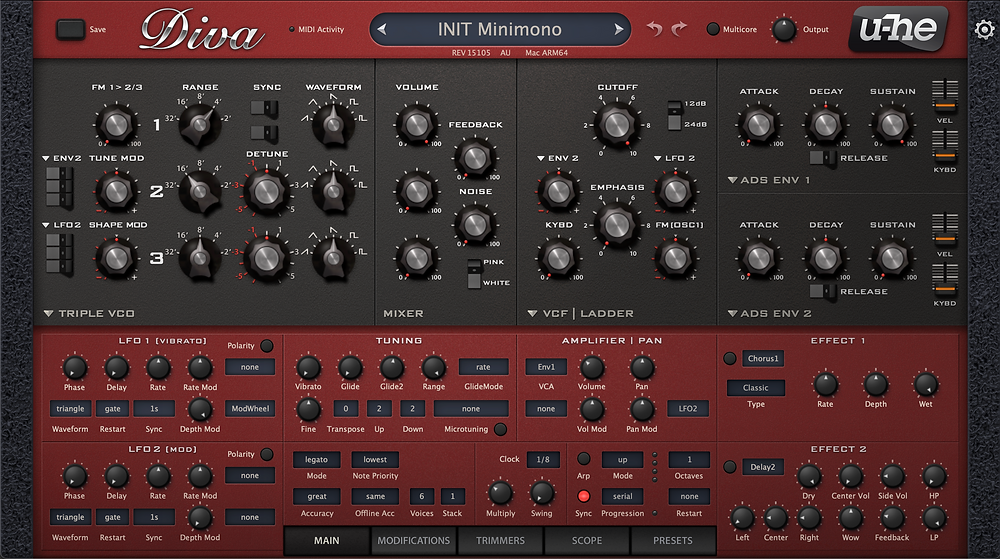The image size is (1000, 559).
Task: Switch to TRIMMERS tab
Action: [x=500, y=541]
